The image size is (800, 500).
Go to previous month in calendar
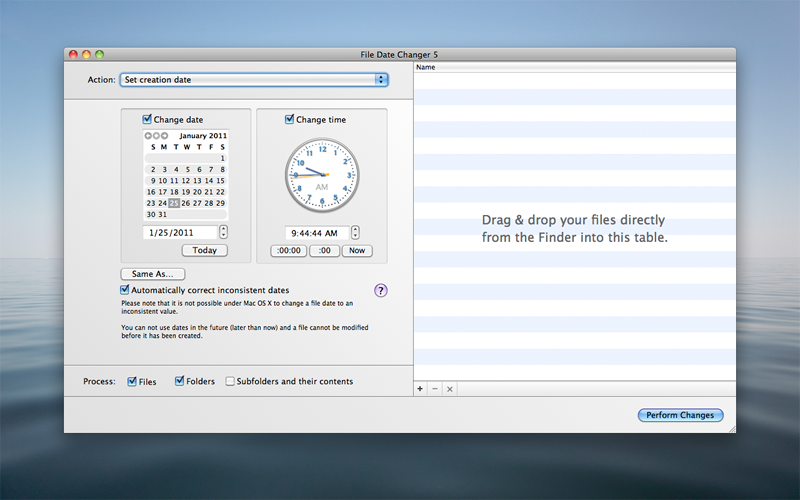(148, 136)
